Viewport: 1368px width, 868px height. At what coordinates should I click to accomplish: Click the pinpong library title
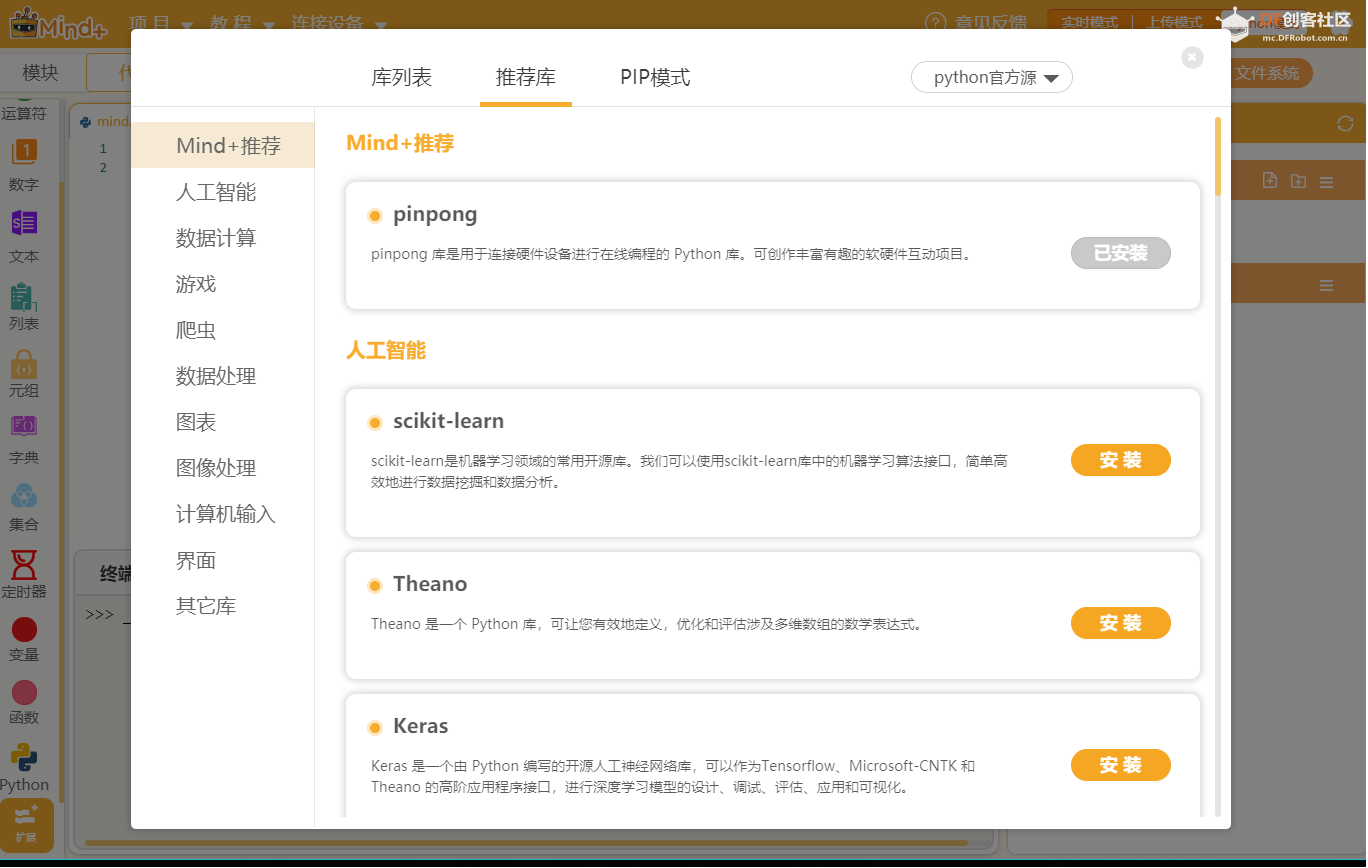click(x=435, y=214)
